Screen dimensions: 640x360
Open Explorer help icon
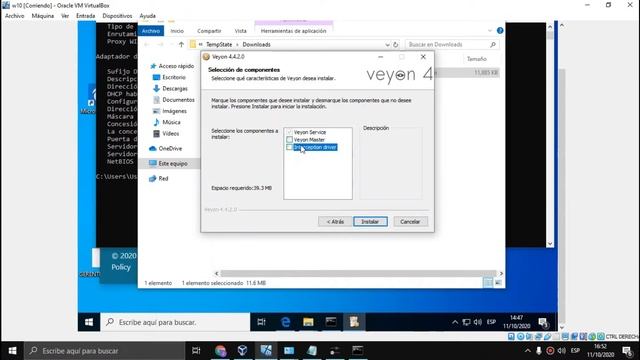pos(500,31)
